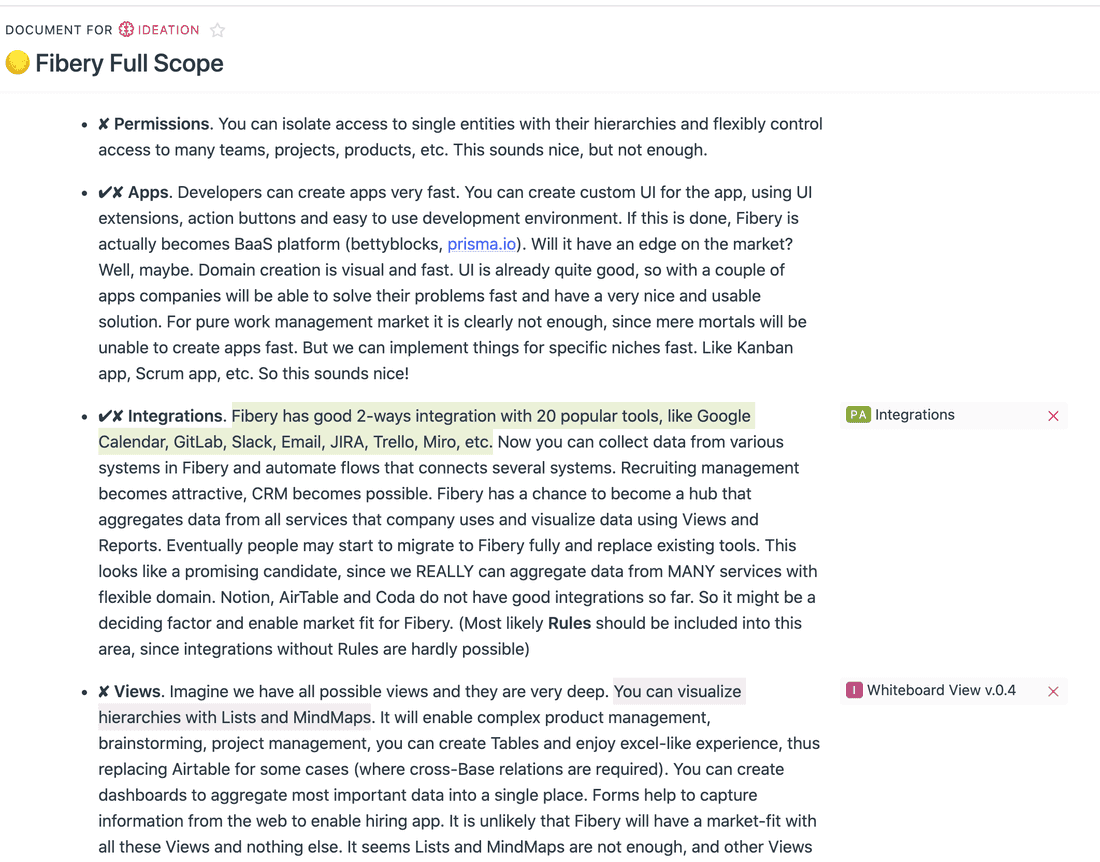1100x862 pixels.
Task: Click the PA avatar badge next to Integrations
Action: coord(857,414)
